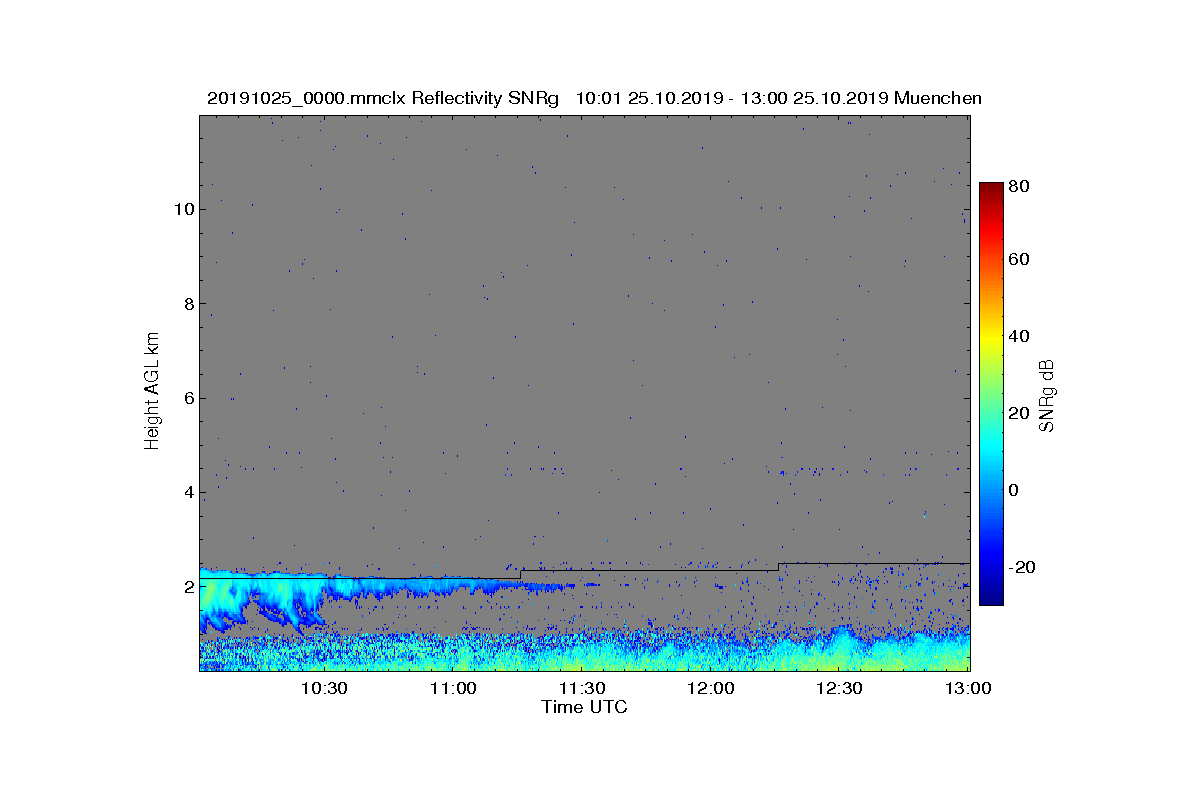Click the colorbar value 80
The width and height of the screenshot is (1200, 800).
tap(1020, 186)
